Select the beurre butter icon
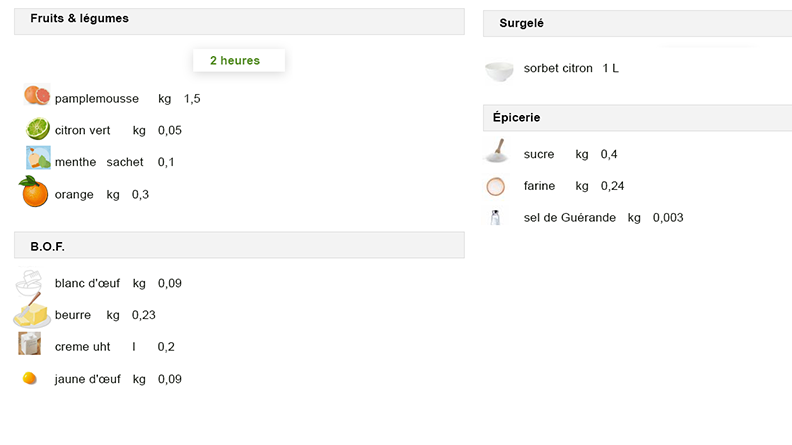The width and height of the screenshot is (792, 445). 32,312
